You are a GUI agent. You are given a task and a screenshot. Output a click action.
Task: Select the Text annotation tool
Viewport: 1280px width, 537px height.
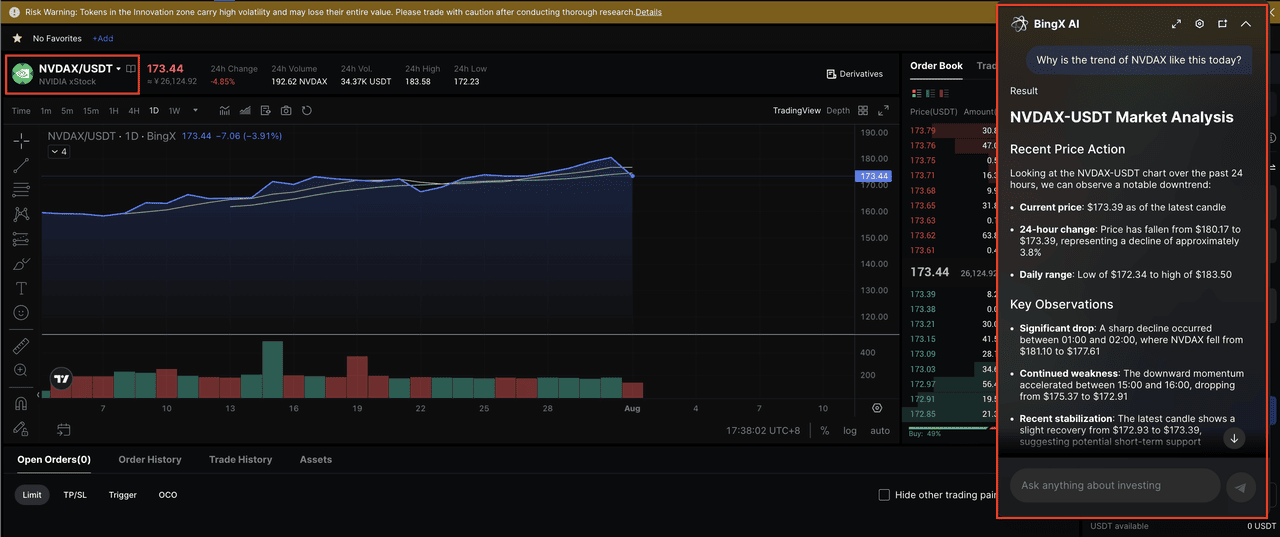tap(21, 288)
